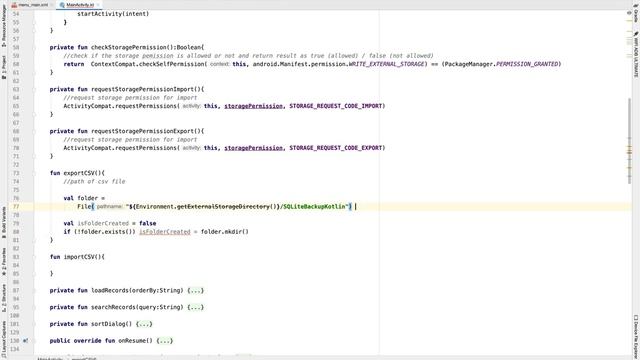Screen dimensions: 640x360
Task: Expand the folded searchRecords function body
Action: [x=195, y=307]
